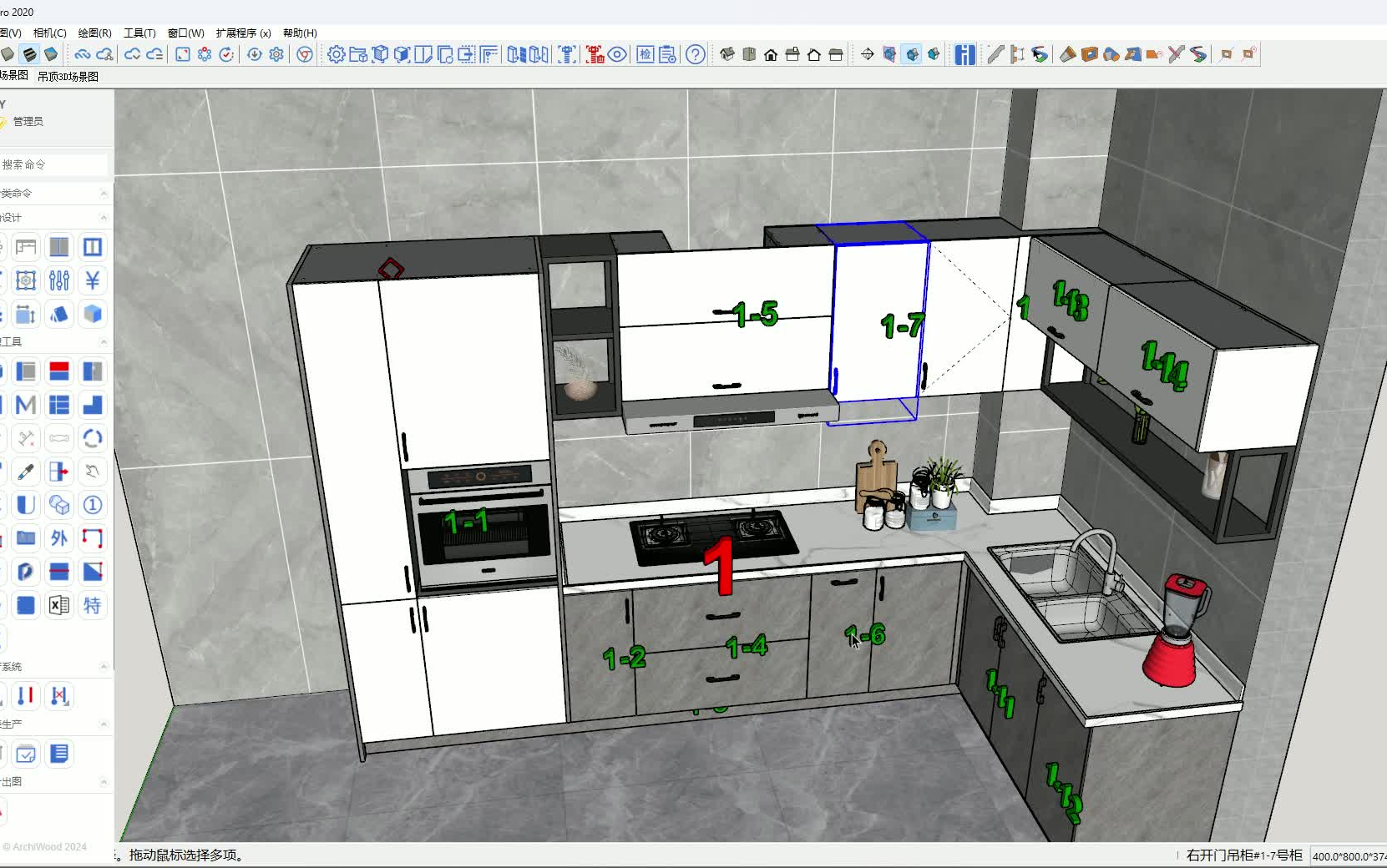
Task: Click the red corner-bracket rectangle icon
Action: pos(93,538)
